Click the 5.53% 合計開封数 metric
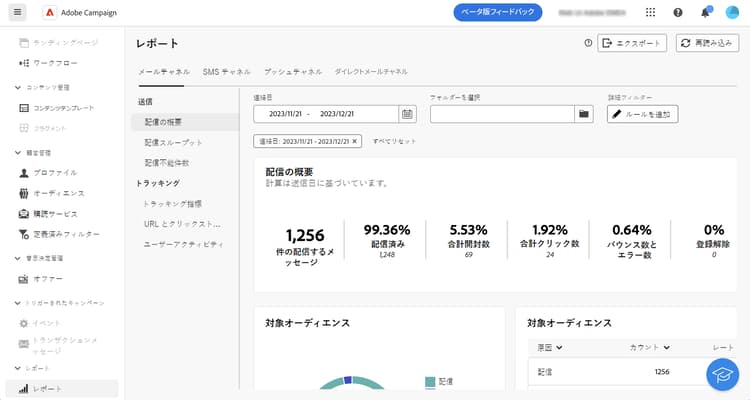 pos(468,242)
